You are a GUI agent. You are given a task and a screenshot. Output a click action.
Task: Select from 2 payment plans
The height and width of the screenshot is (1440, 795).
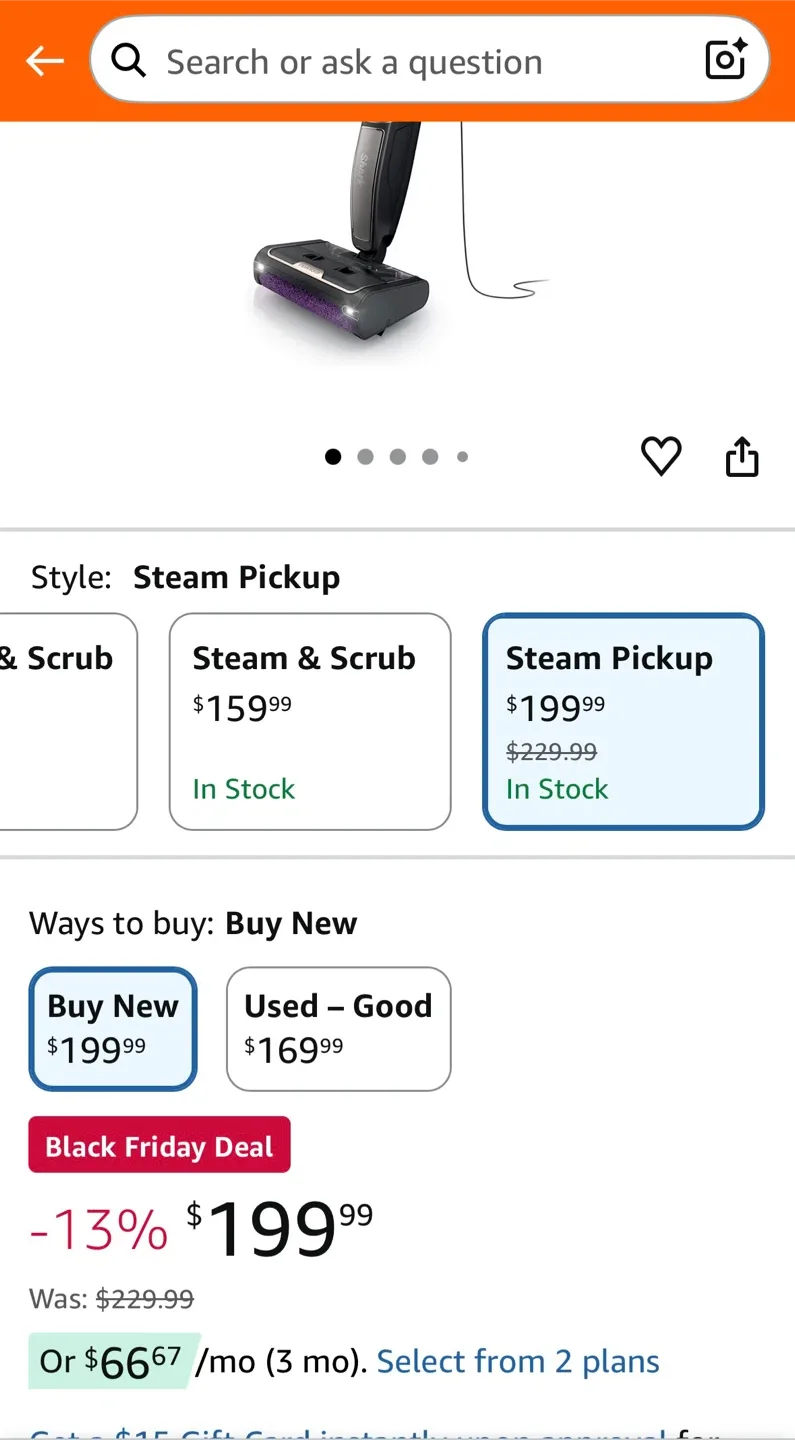point(517,1361)
